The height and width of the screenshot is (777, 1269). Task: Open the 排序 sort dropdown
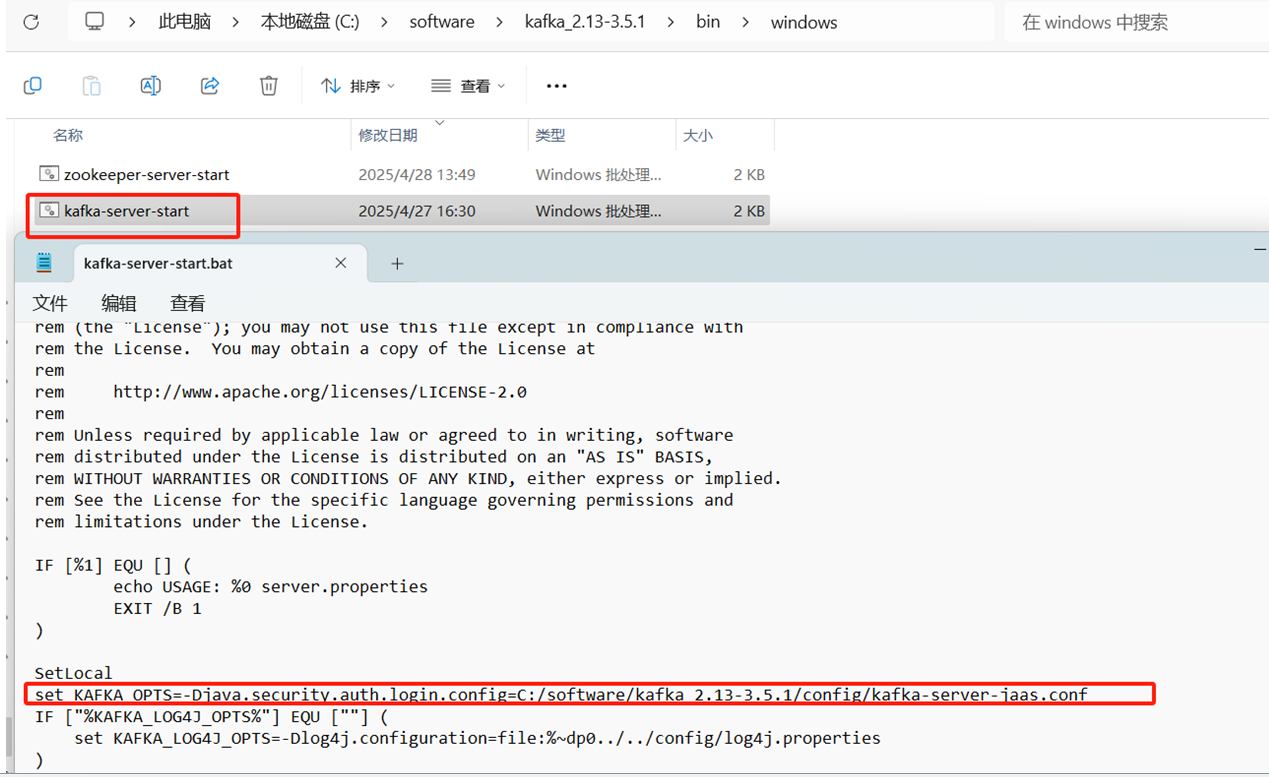tap(357, 86)
